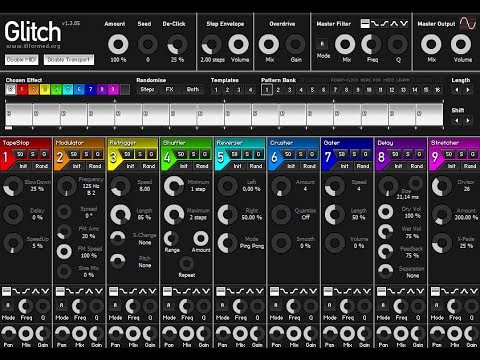Click the Master Filter Mode button
480x360 pixels.
point(322,44)
